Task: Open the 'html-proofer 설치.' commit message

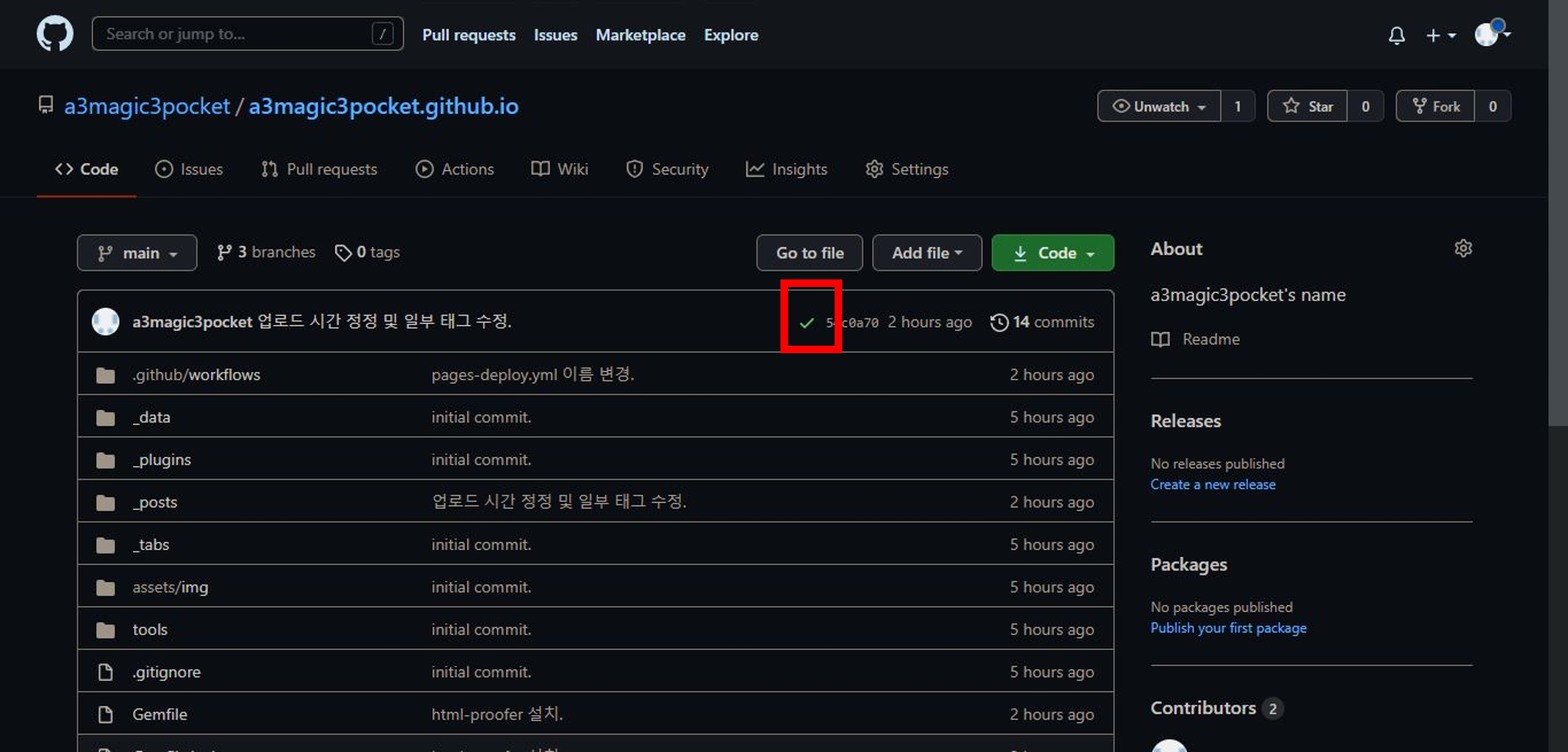Action: tap(497, 714)
